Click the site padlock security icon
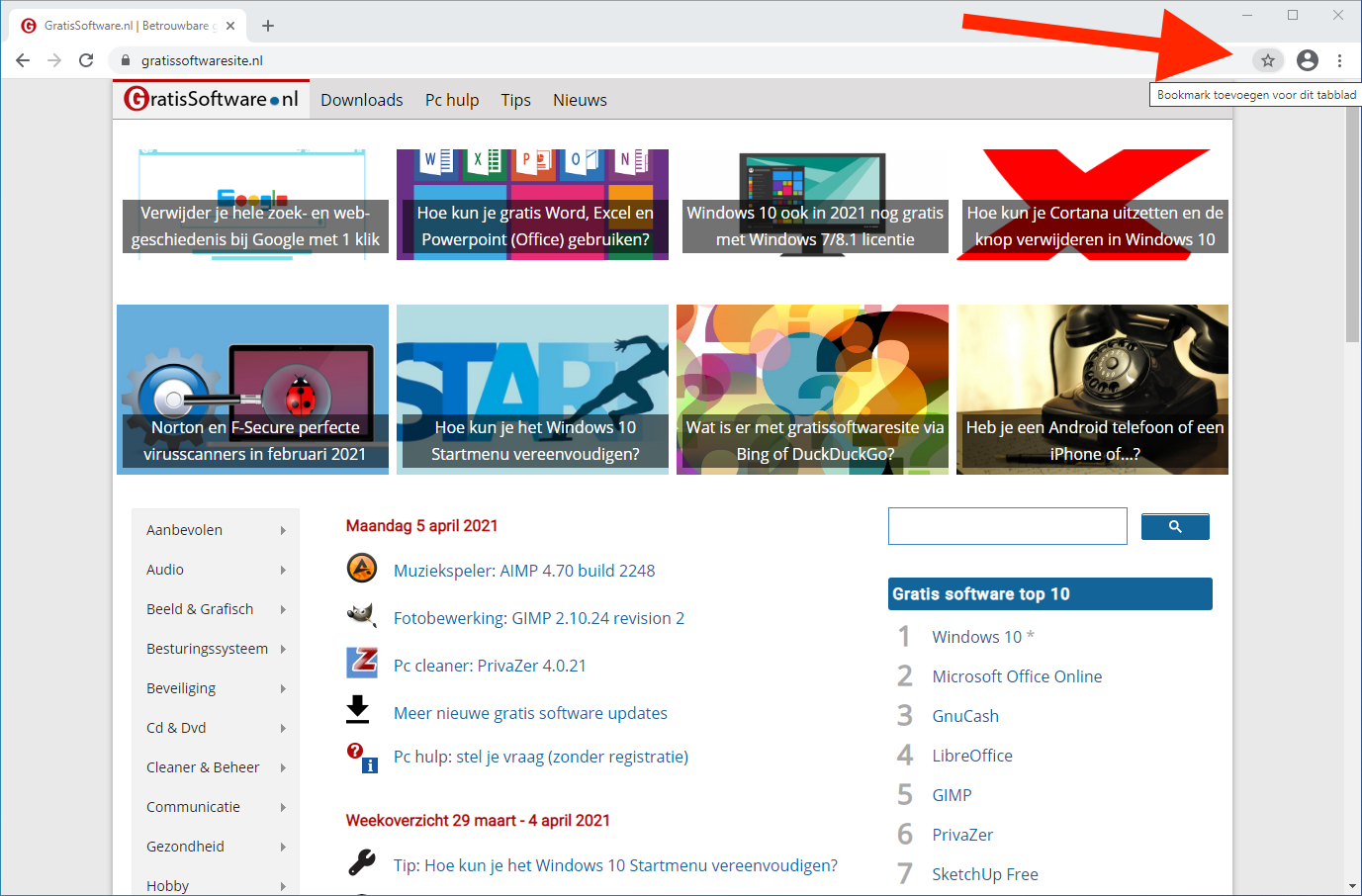Screen dimensions: 1362x896 pos(125,60)
